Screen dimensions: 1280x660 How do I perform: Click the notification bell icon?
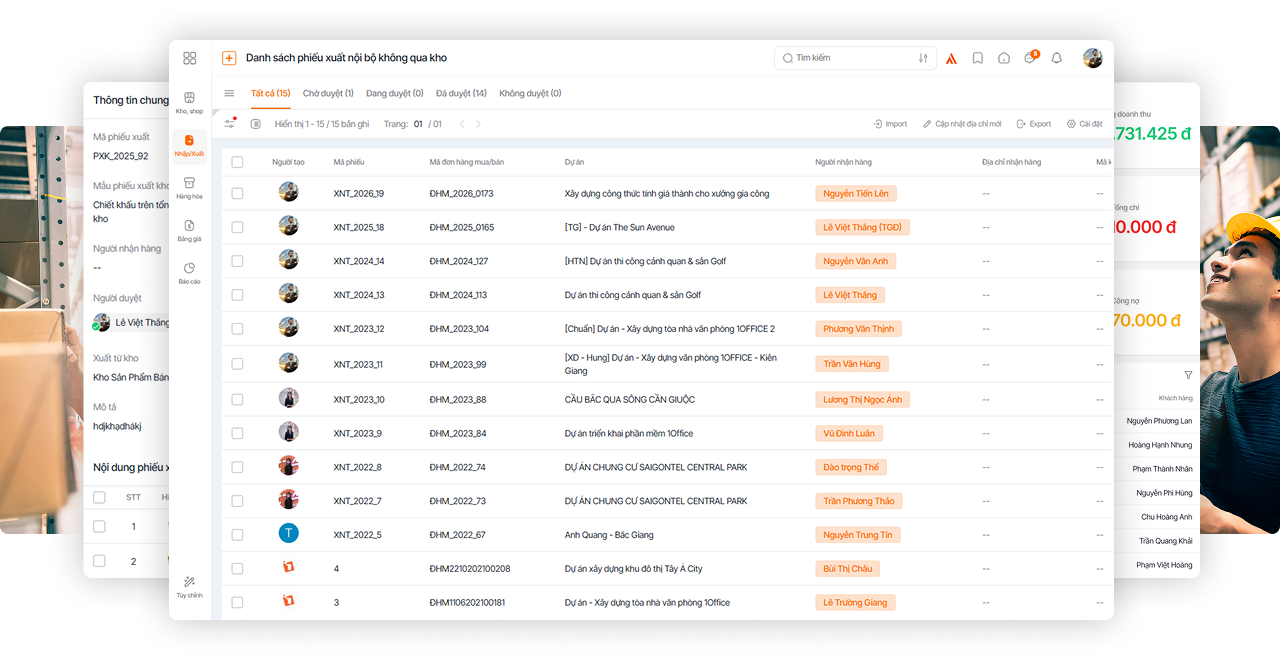coord(1057,58)
